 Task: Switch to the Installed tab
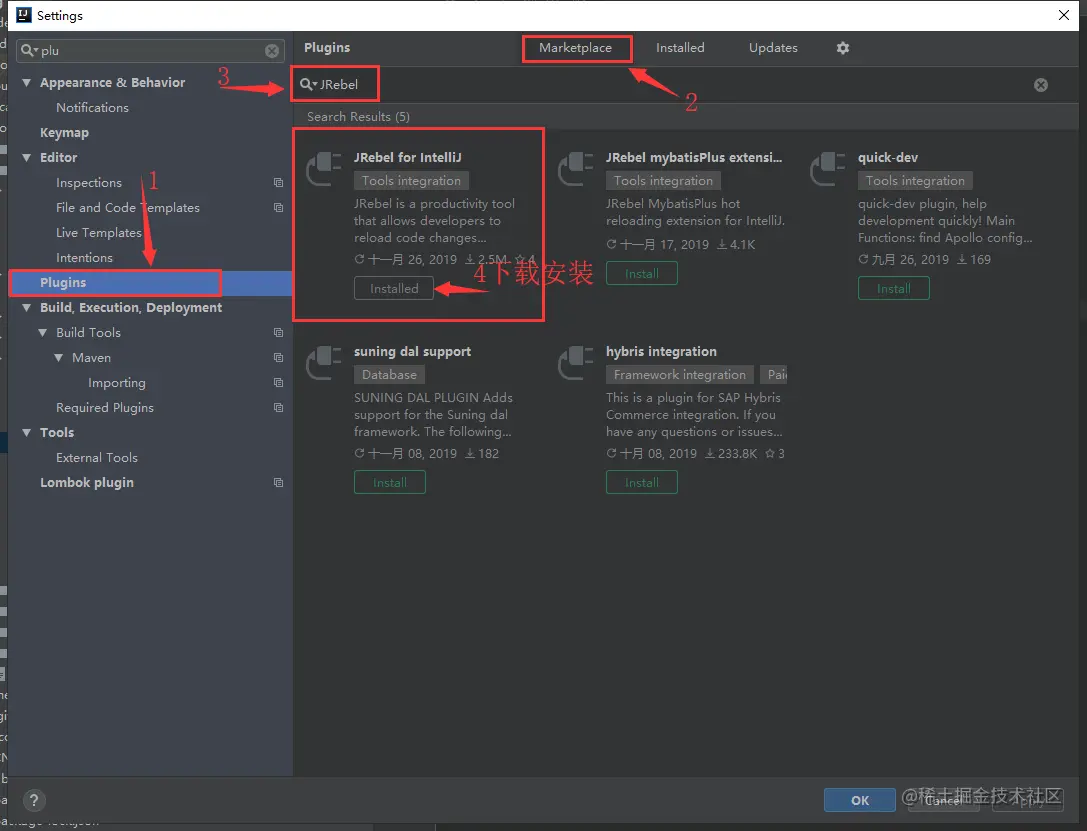(x=680, y=48)
